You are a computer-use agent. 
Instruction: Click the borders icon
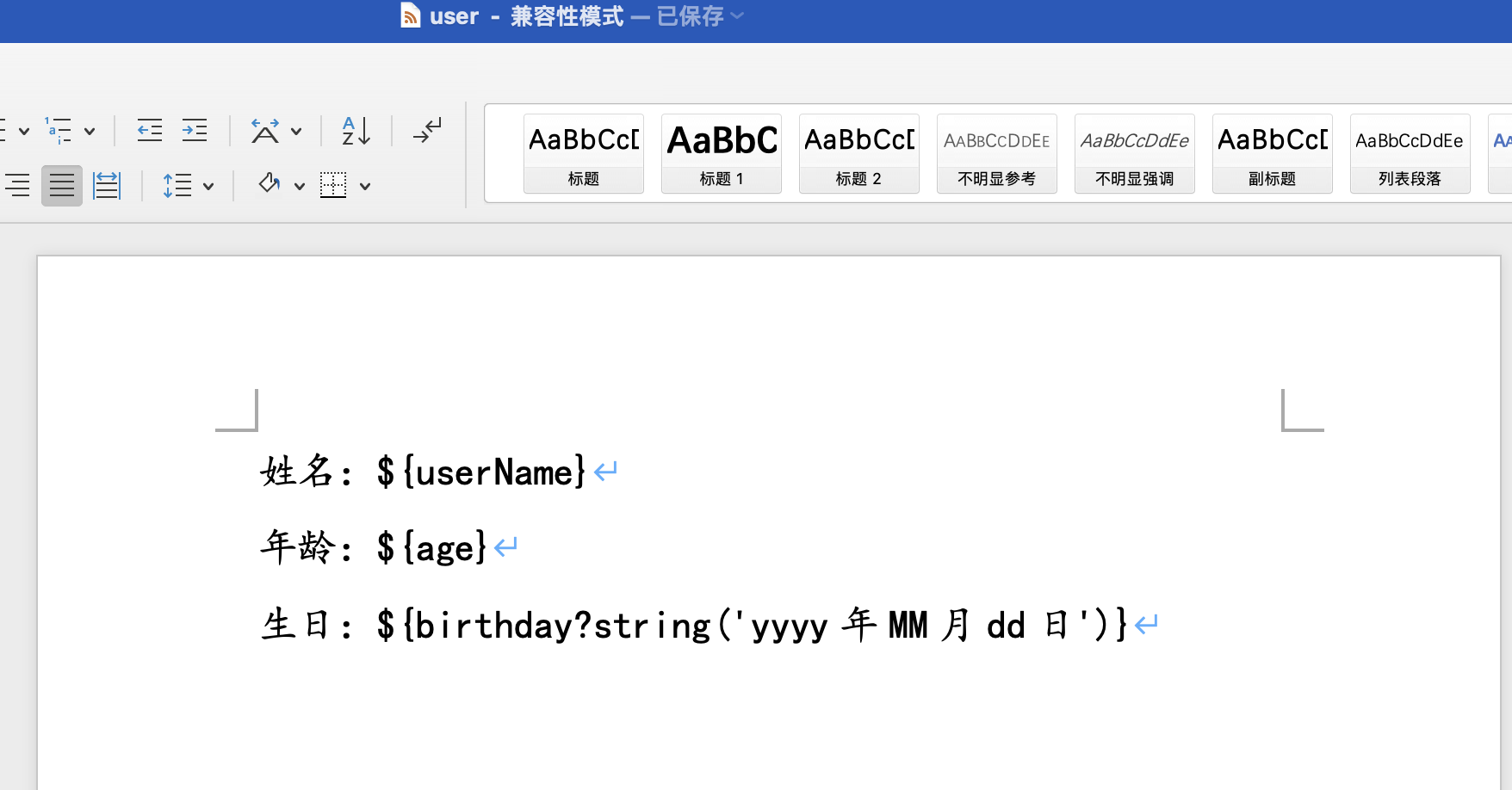click(333, 185)
